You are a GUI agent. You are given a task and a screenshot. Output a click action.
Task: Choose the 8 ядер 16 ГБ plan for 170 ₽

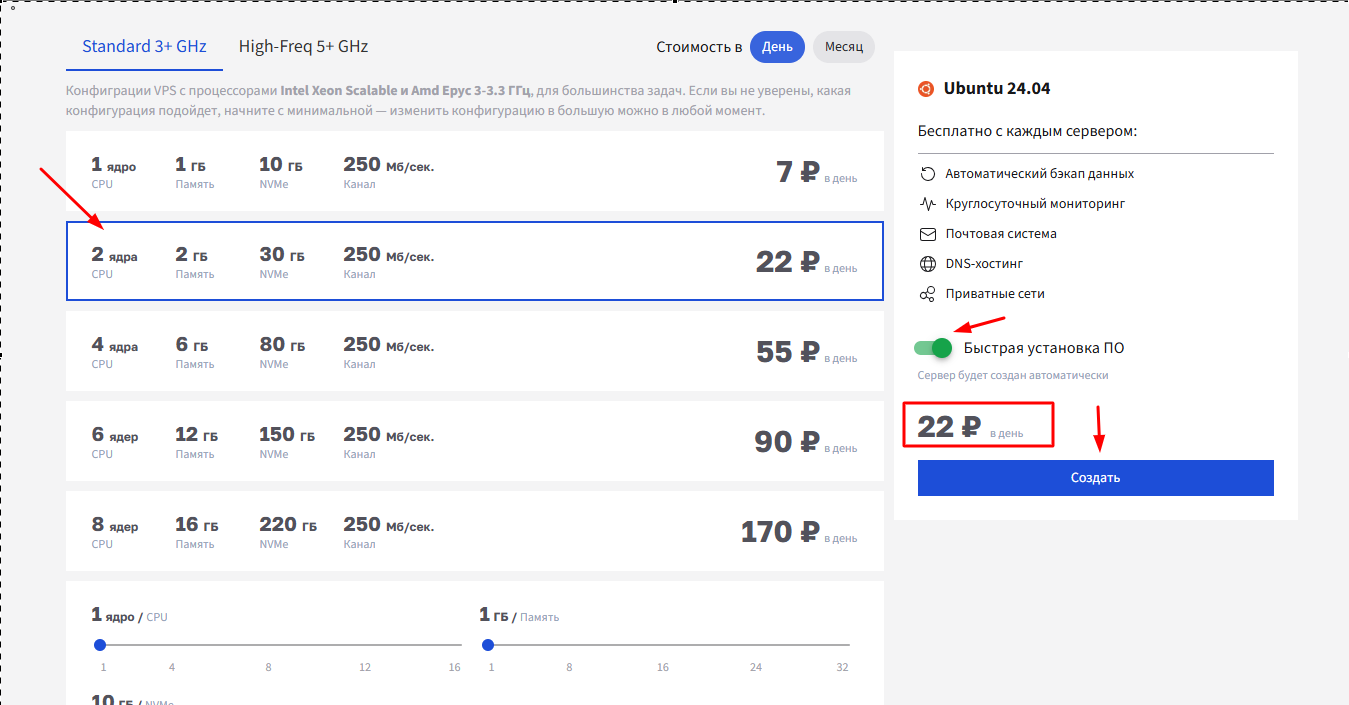pos(475,531)
